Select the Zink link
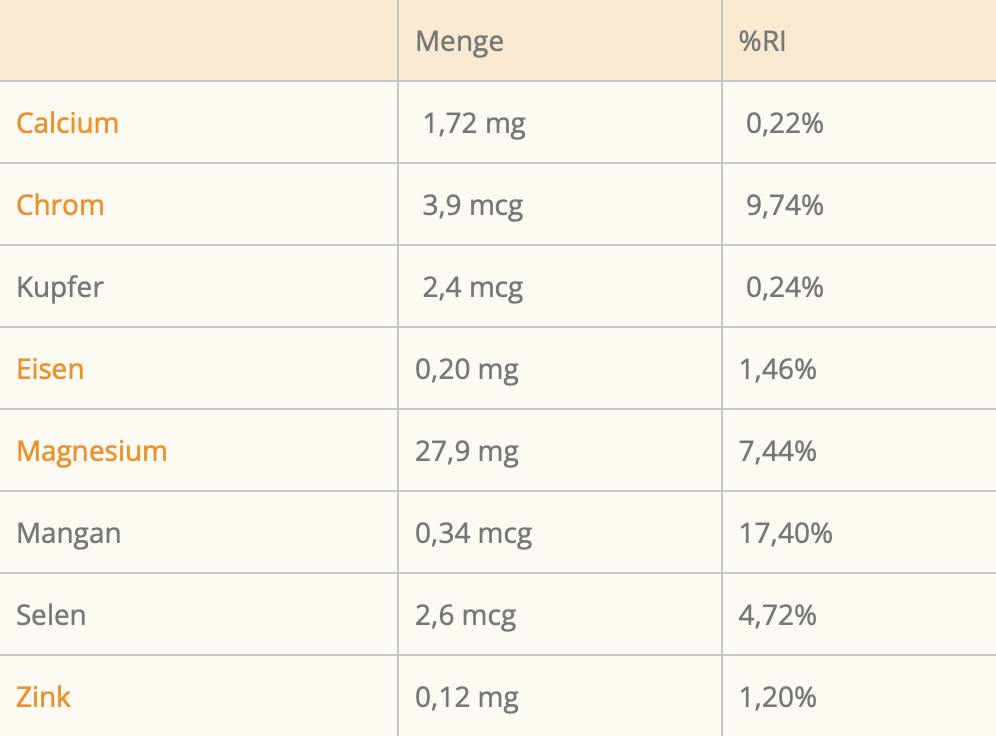Viewport: 996px width, 736px height. 44,697
